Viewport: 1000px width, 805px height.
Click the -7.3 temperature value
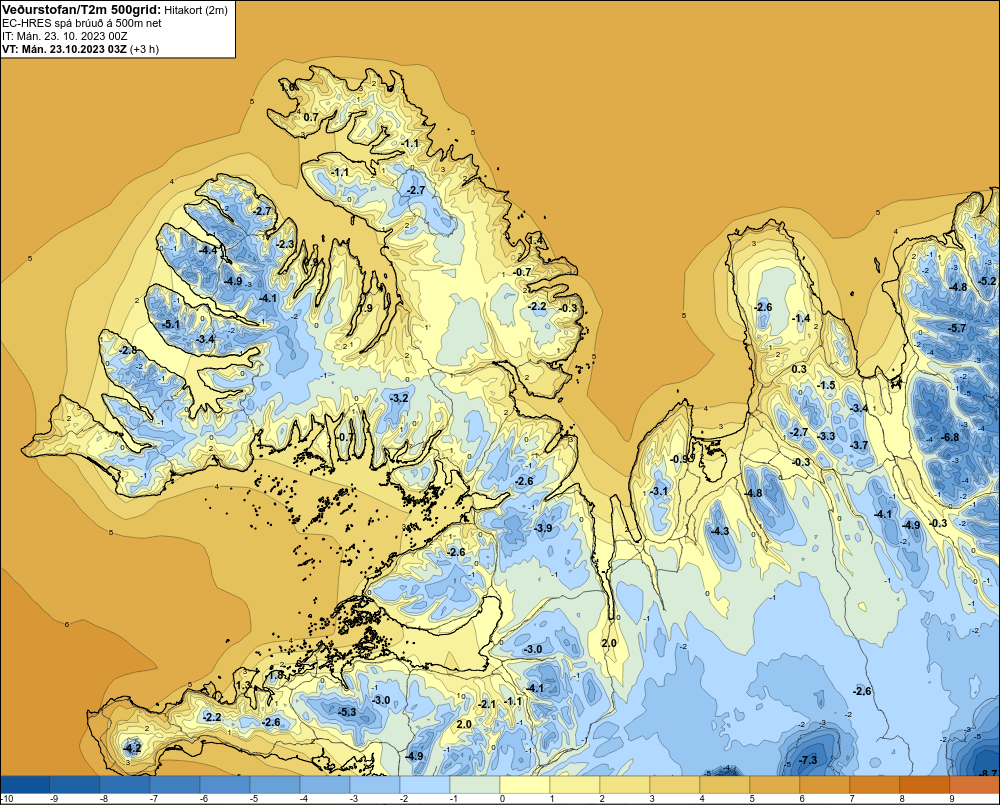808,760
